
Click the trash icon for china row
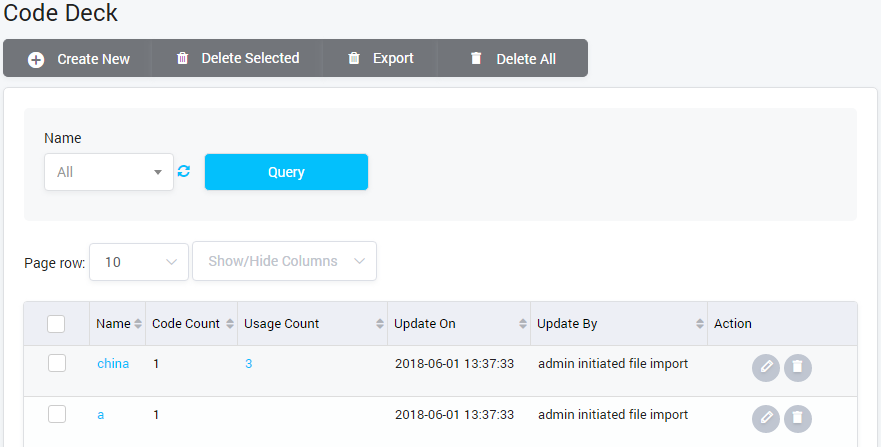pos(797,367)
